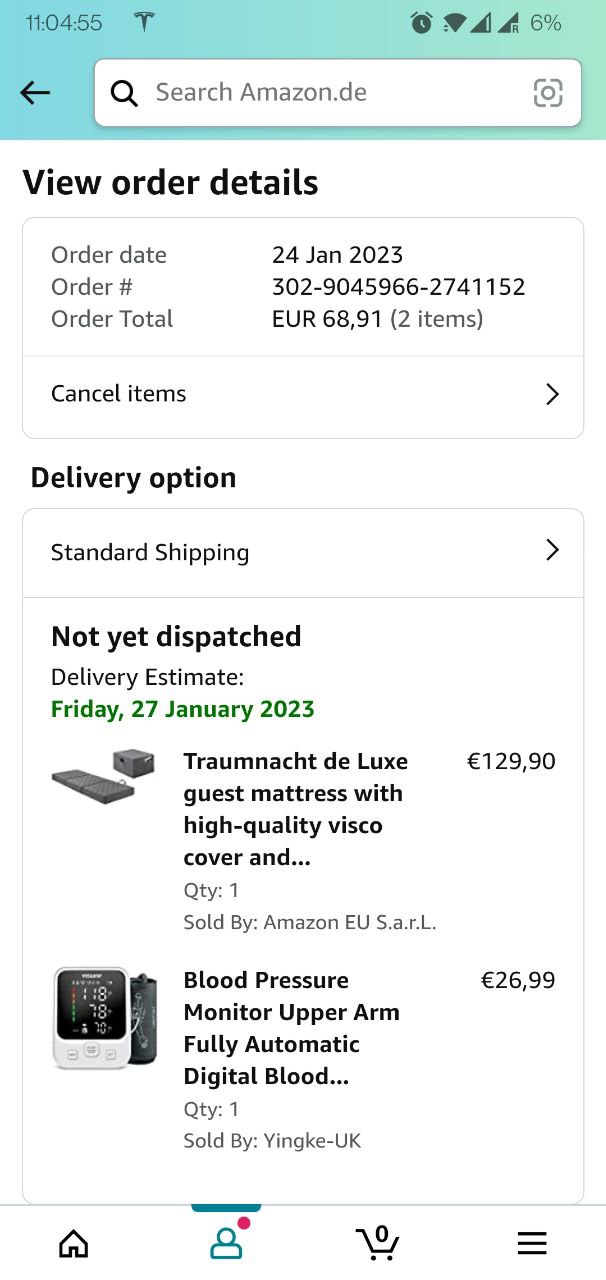Open the account profile tab
Image resolution: width=606 pixels, height=1280 pixels.
click(226, 1243)
